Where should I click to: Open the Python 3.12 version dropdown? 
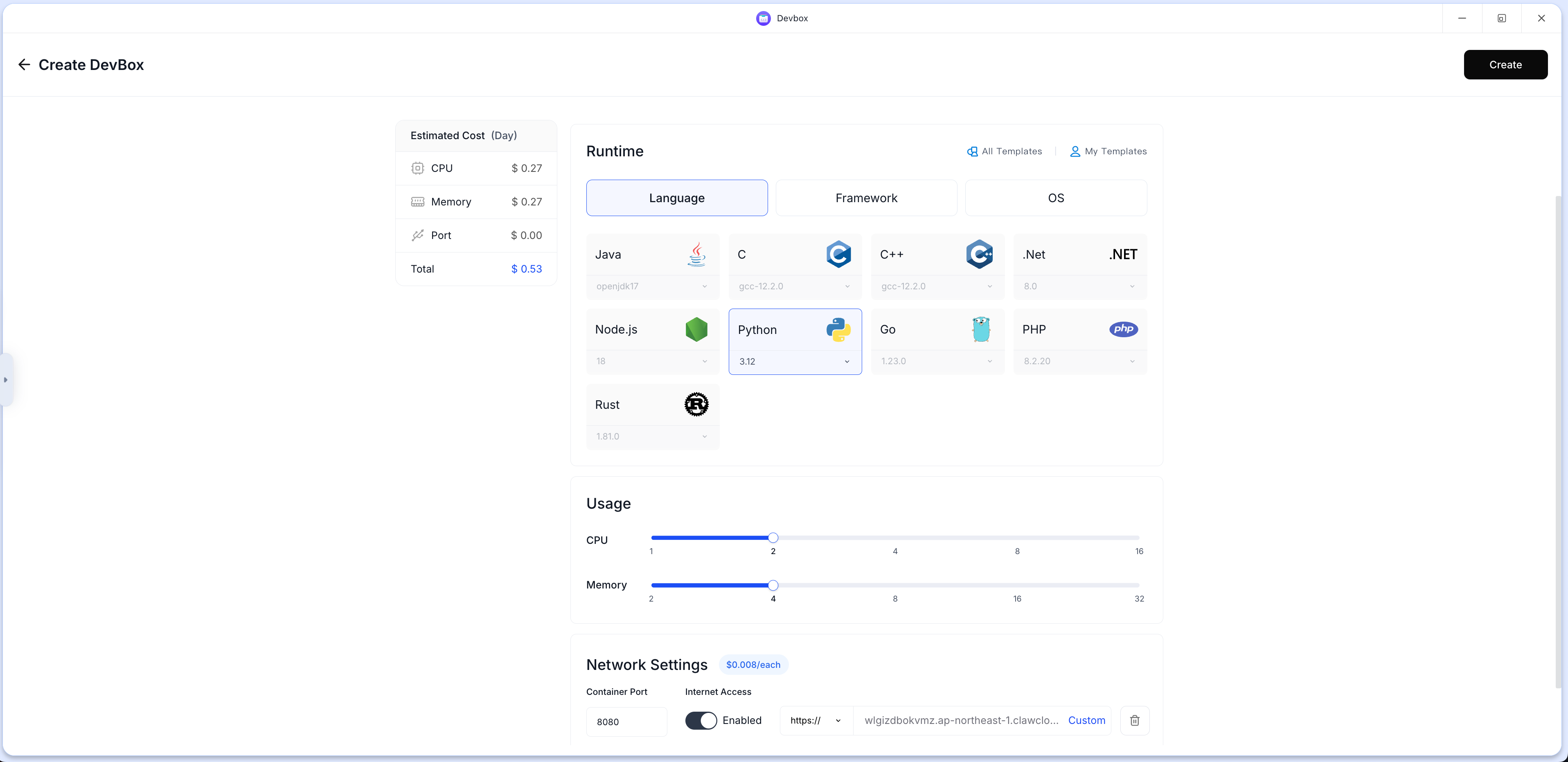[795, 361]
